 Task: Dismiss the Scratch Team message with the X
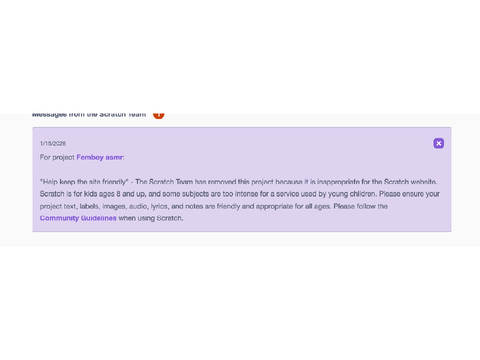click(x=439, y=143)
